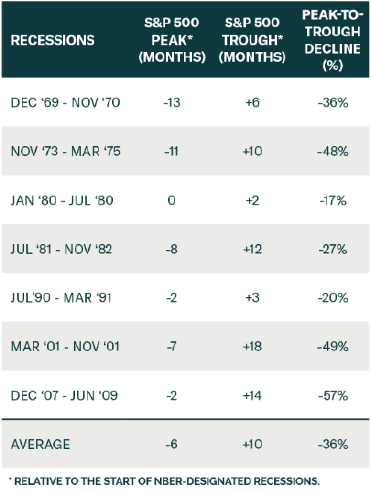Click the NBER-designated recessions footnote
Viewport: 371px width, 493px height.
point(164,481)
